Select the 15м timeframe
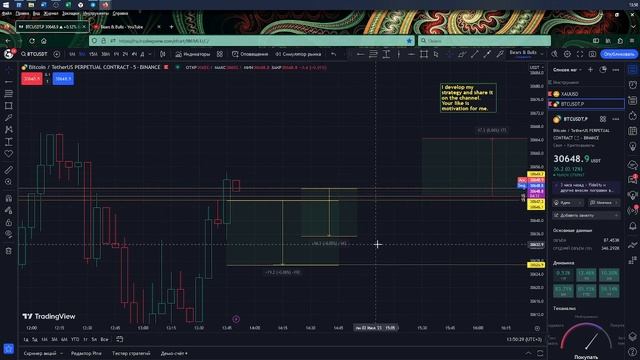 click(93, 54)
